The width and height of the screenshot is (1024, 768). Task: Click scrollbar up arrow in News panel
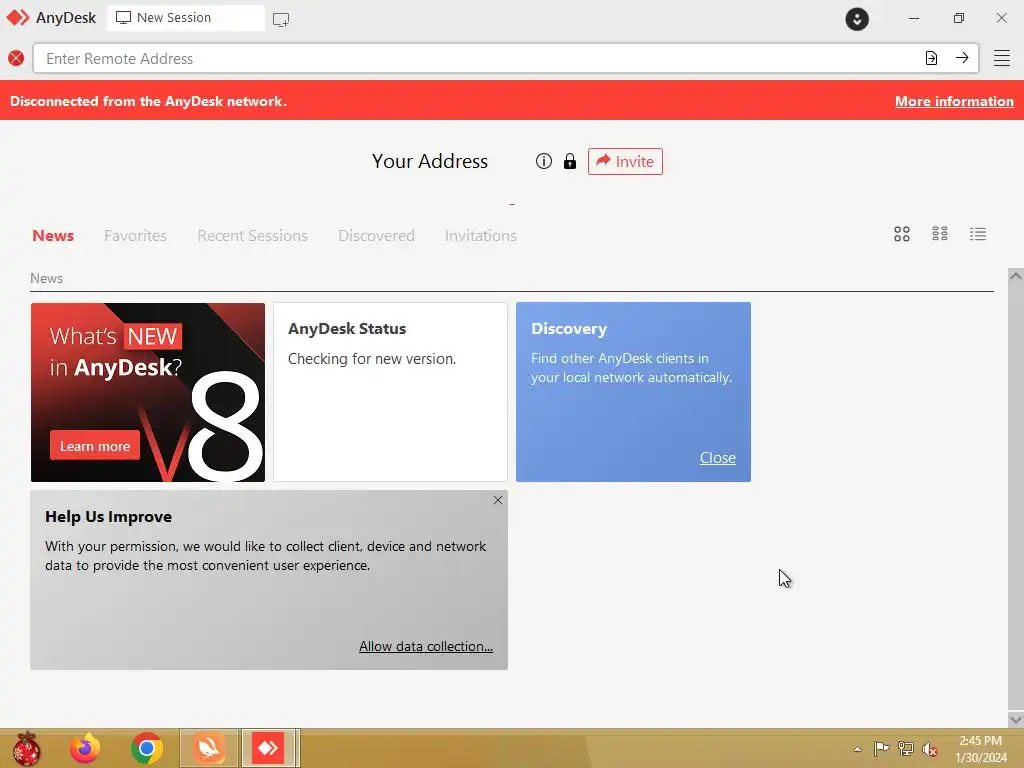click(x=1016, y=276)
